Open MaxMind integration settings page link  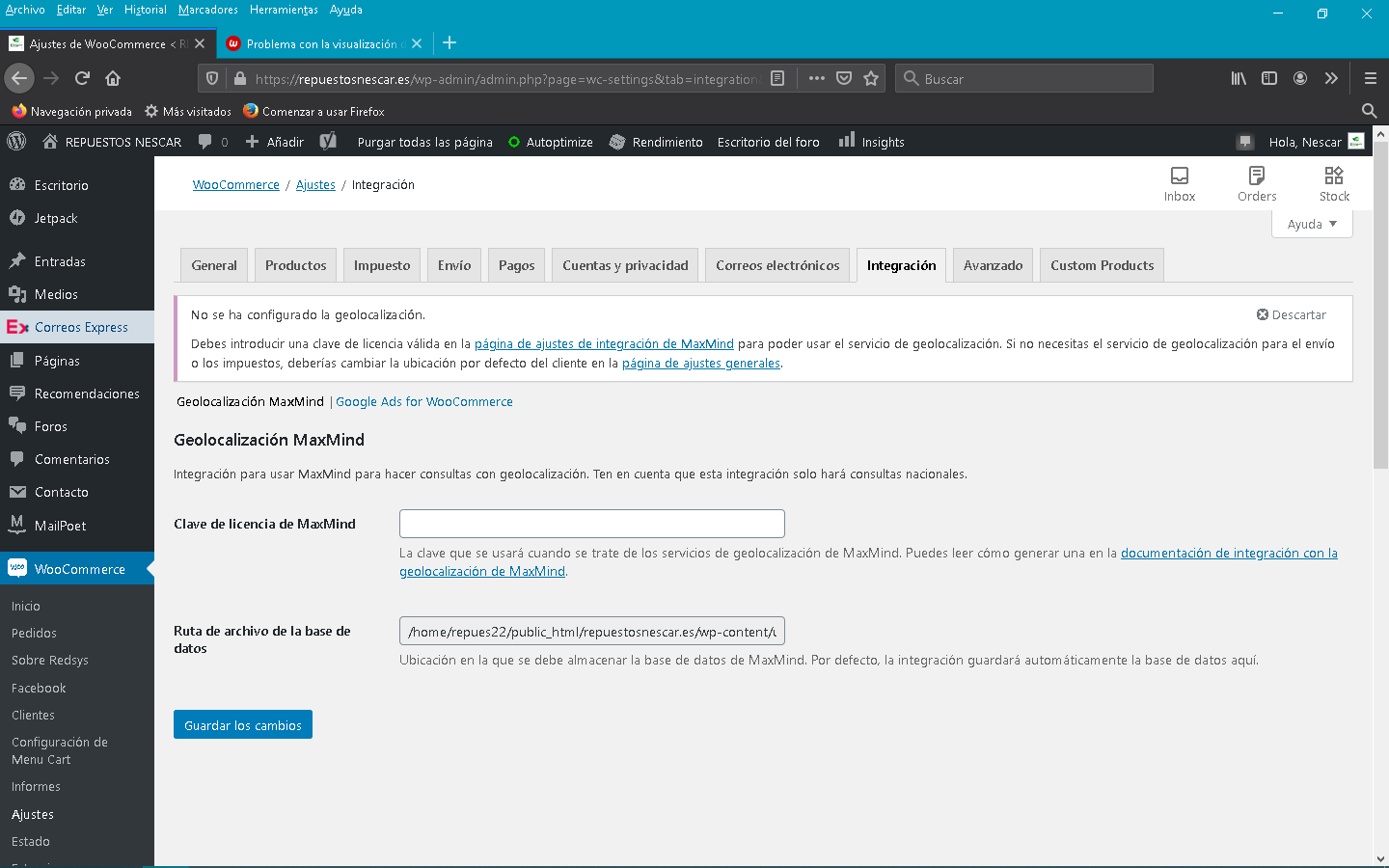[x=604, y=343]
